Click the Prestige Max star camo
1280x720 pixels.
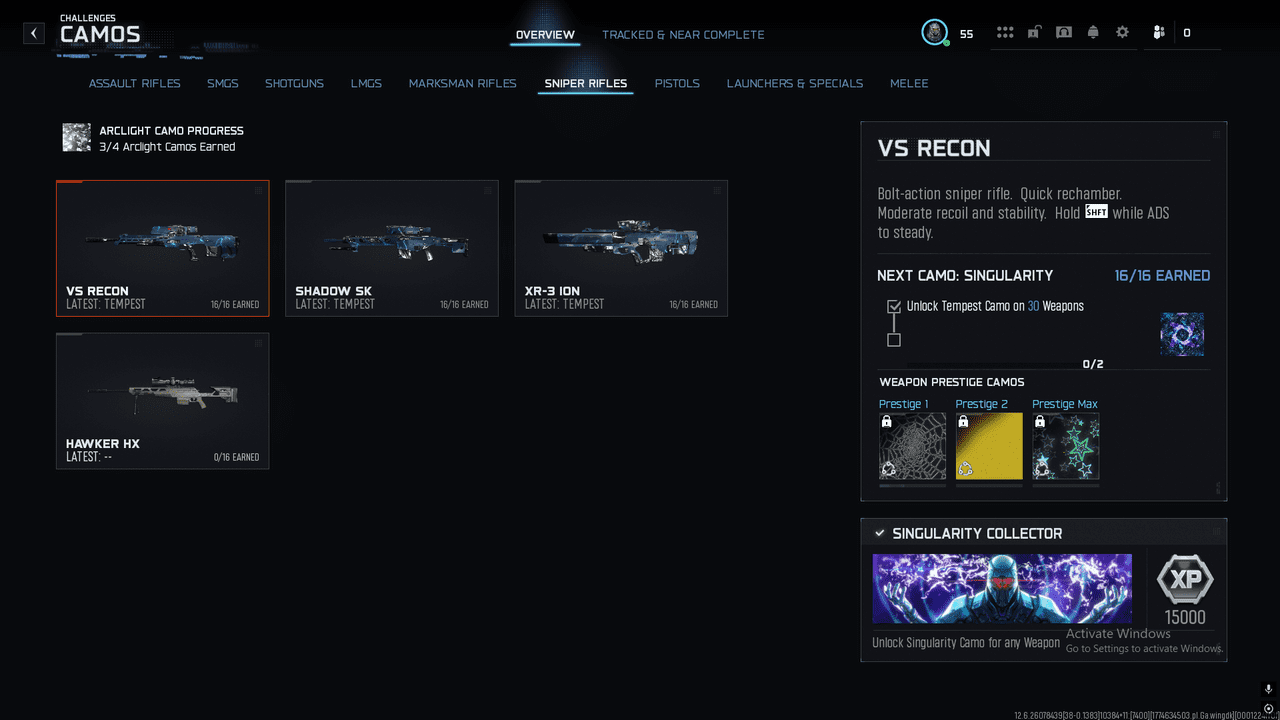tap(1065, 446)
